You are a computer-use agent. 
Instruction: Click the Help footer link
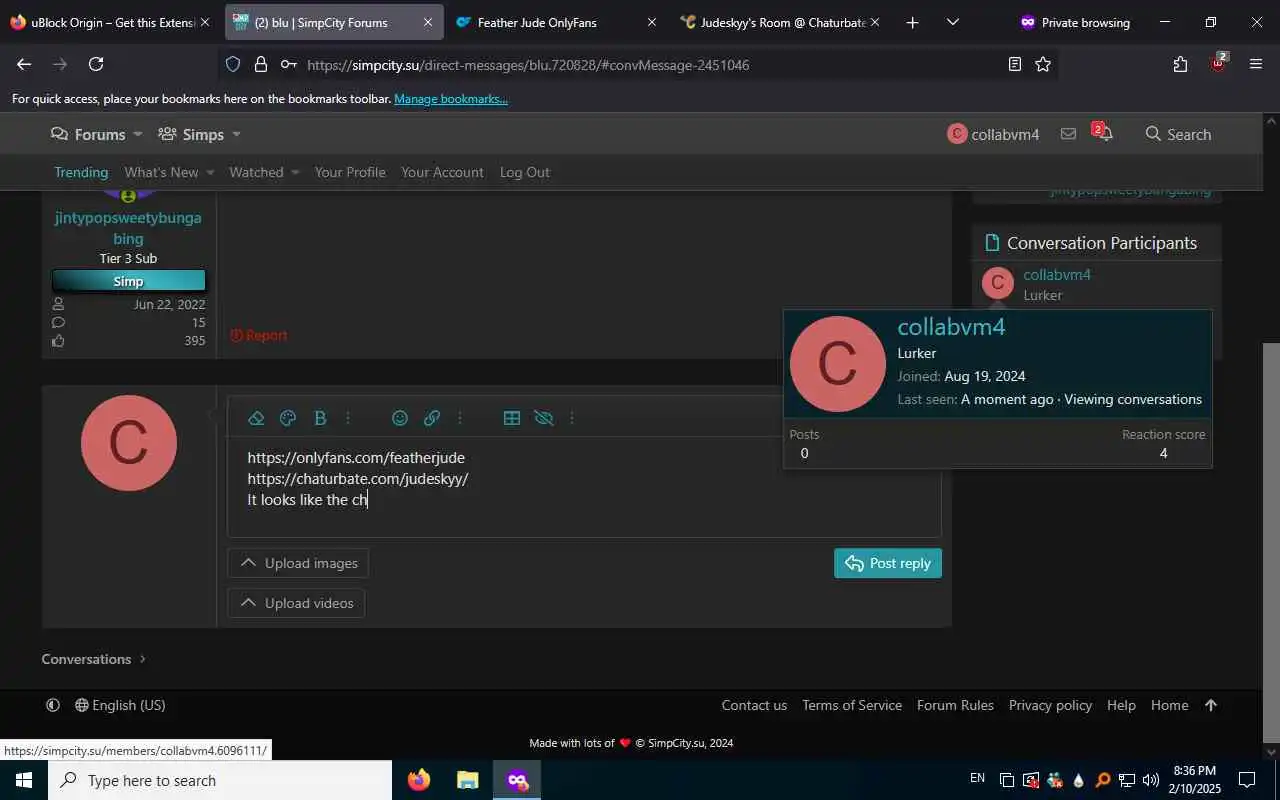pyautogui.click(x=1121, y=705)
